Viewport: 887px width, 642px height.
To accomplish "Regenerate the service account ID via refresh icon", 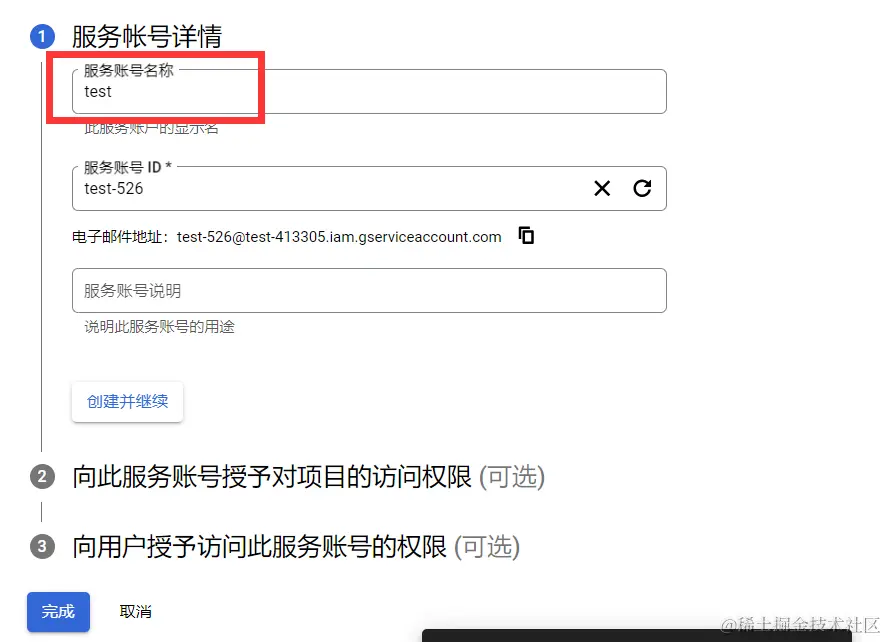I will click(x=642, y=188).
